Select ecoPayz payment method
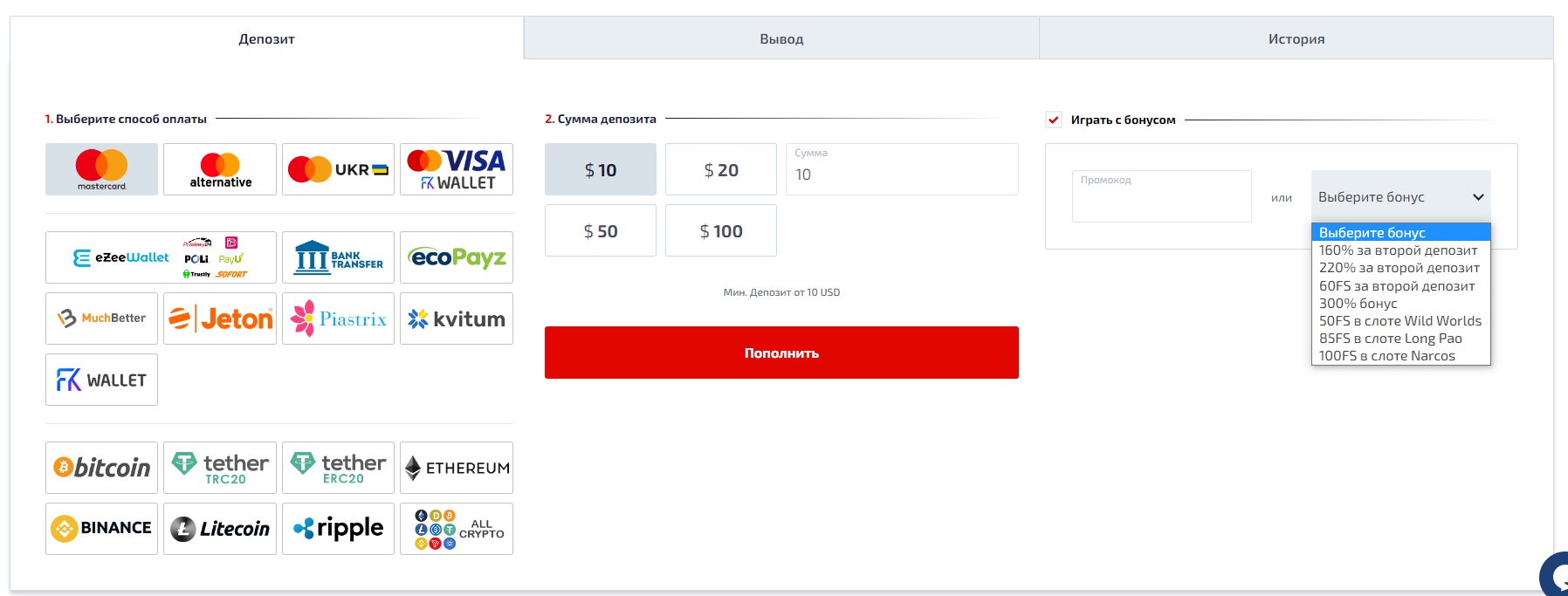1568x596 pixels. [457, 257]
